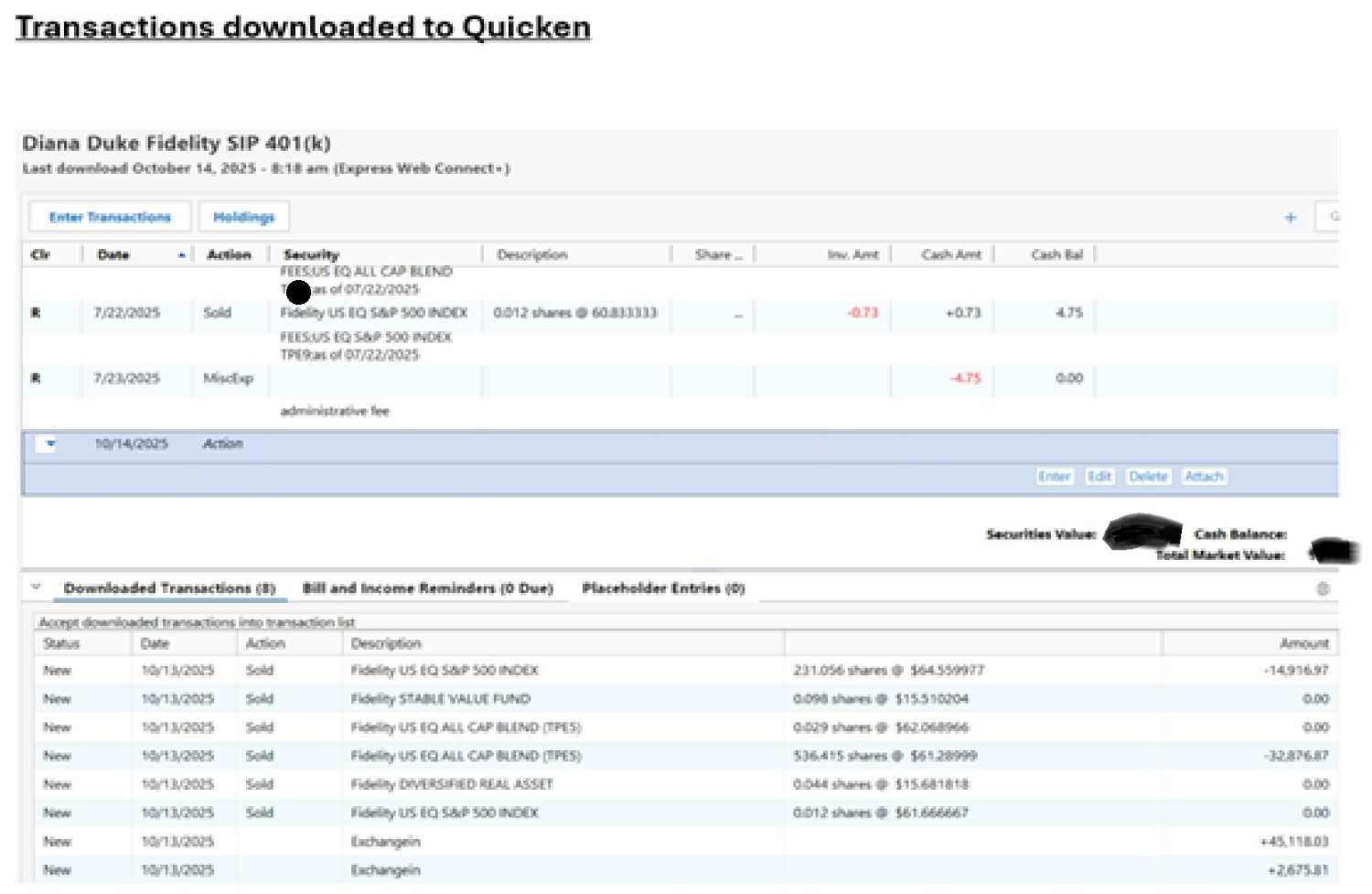Click the Delete button in new transaction row
The height and width of the screenshot is (894, 1372).
click(1148, 477)
